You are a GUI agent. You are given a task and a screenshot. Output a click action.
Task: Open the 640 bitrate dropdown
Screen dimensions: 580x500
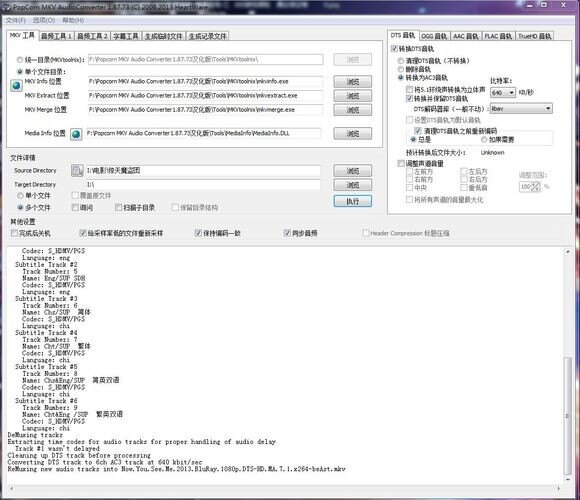[x=503, y=92]
